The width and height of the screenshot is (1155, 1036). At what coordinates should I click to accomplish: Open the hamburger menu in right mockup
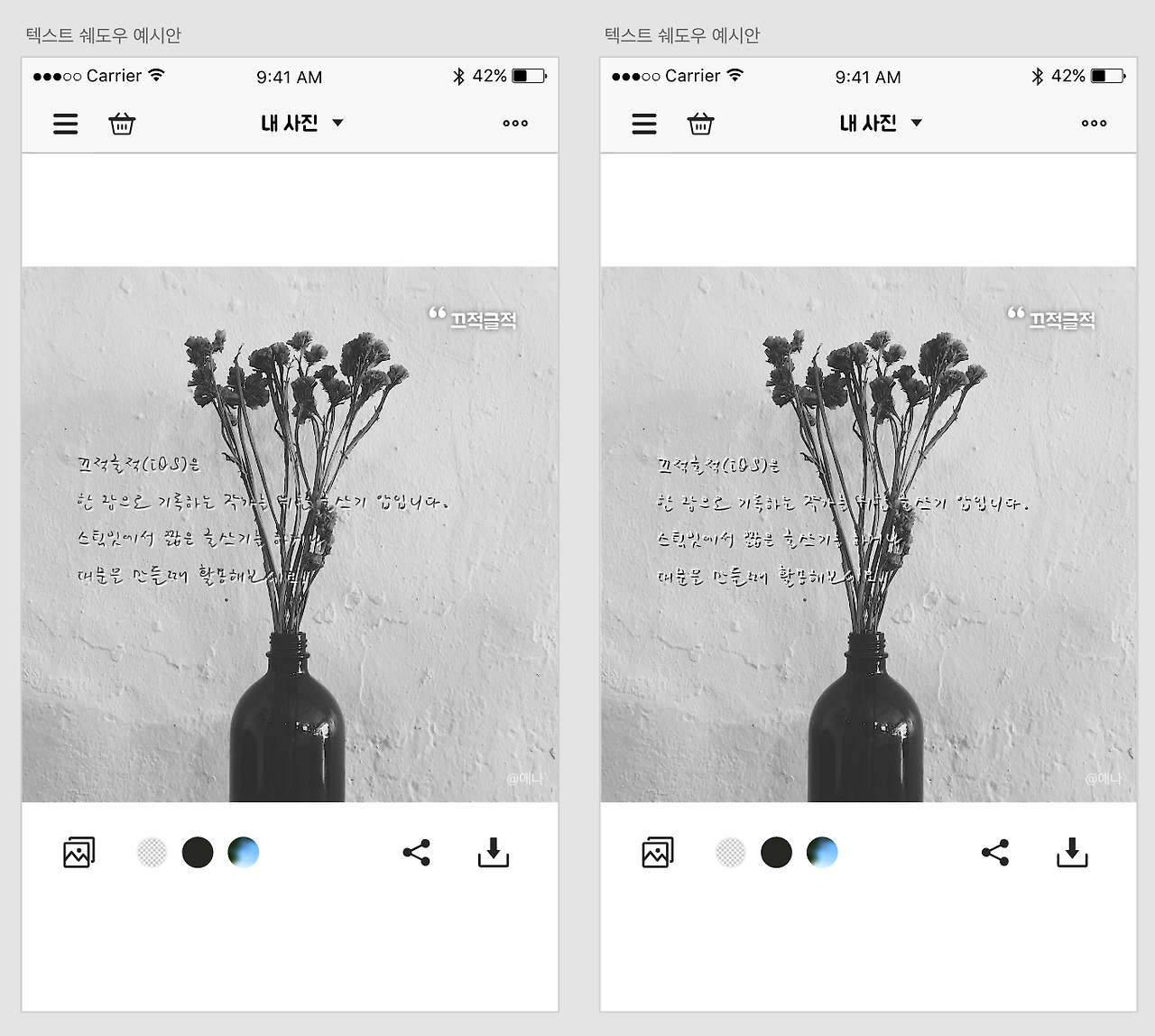[644, 124]
